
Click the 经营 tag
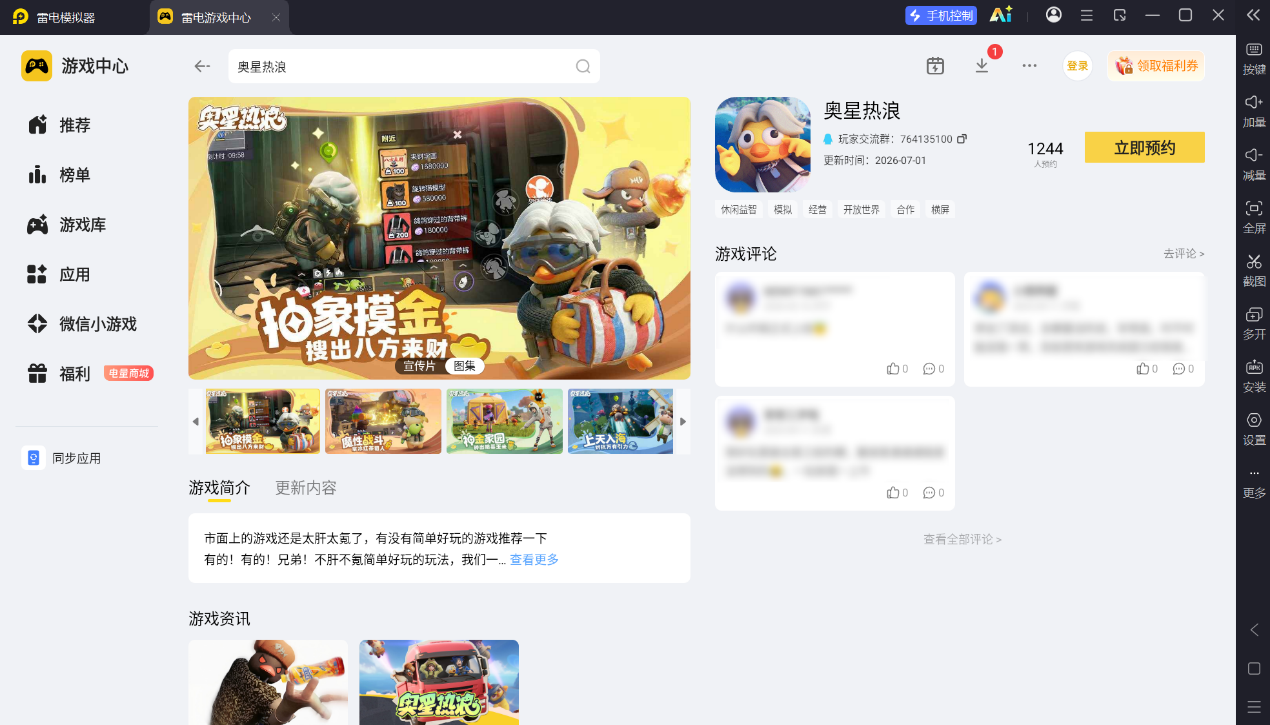pos(818,210)
